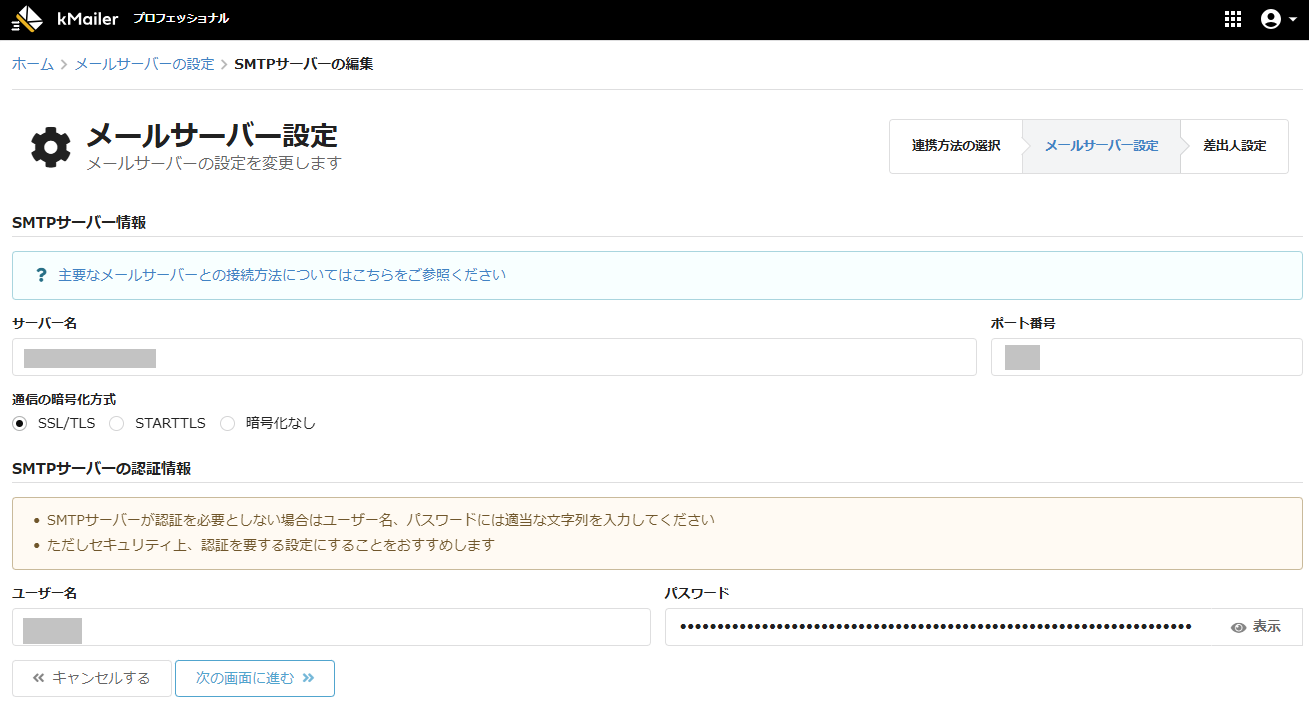Open the apps grid menu icon

(x=1232, y=19)
